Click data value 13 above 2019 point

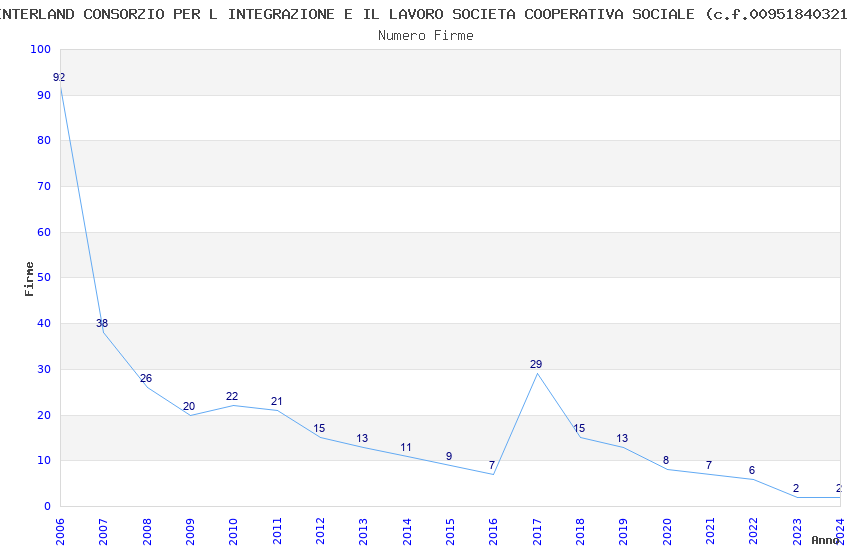click(x=622, y=438)
